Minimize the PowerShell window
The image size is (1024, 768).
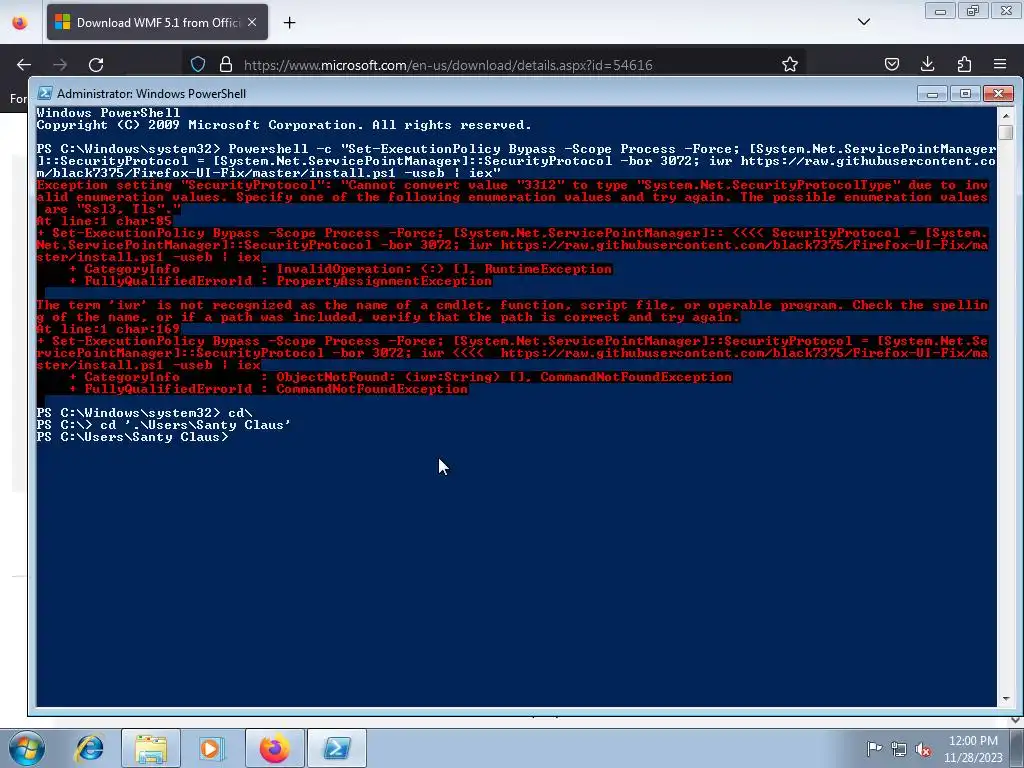coord(932,94)
